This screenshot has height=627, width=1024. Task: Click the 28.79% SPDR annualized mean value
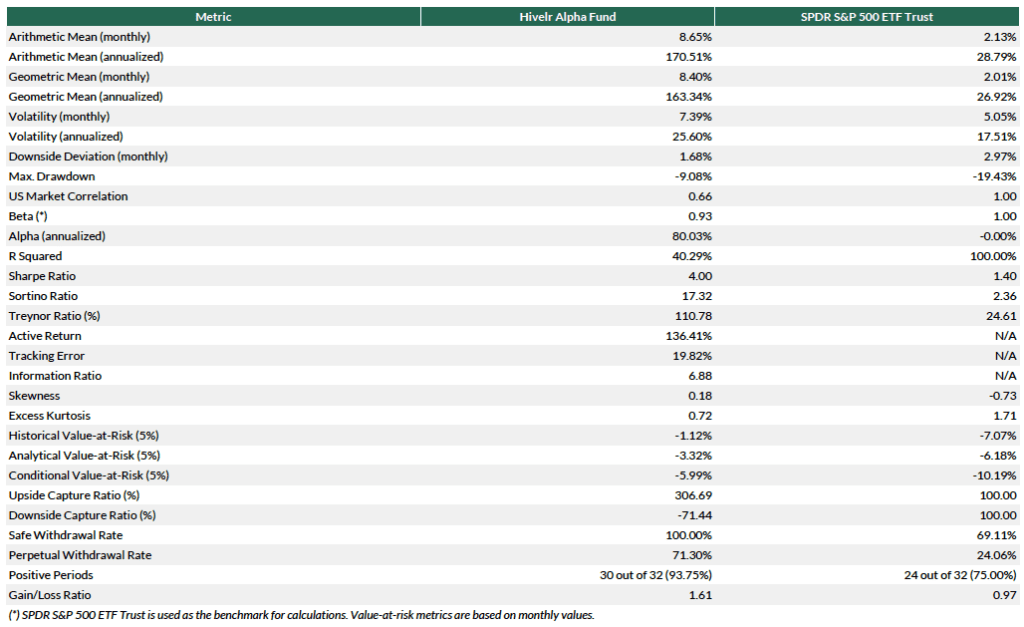coord(997,57)
